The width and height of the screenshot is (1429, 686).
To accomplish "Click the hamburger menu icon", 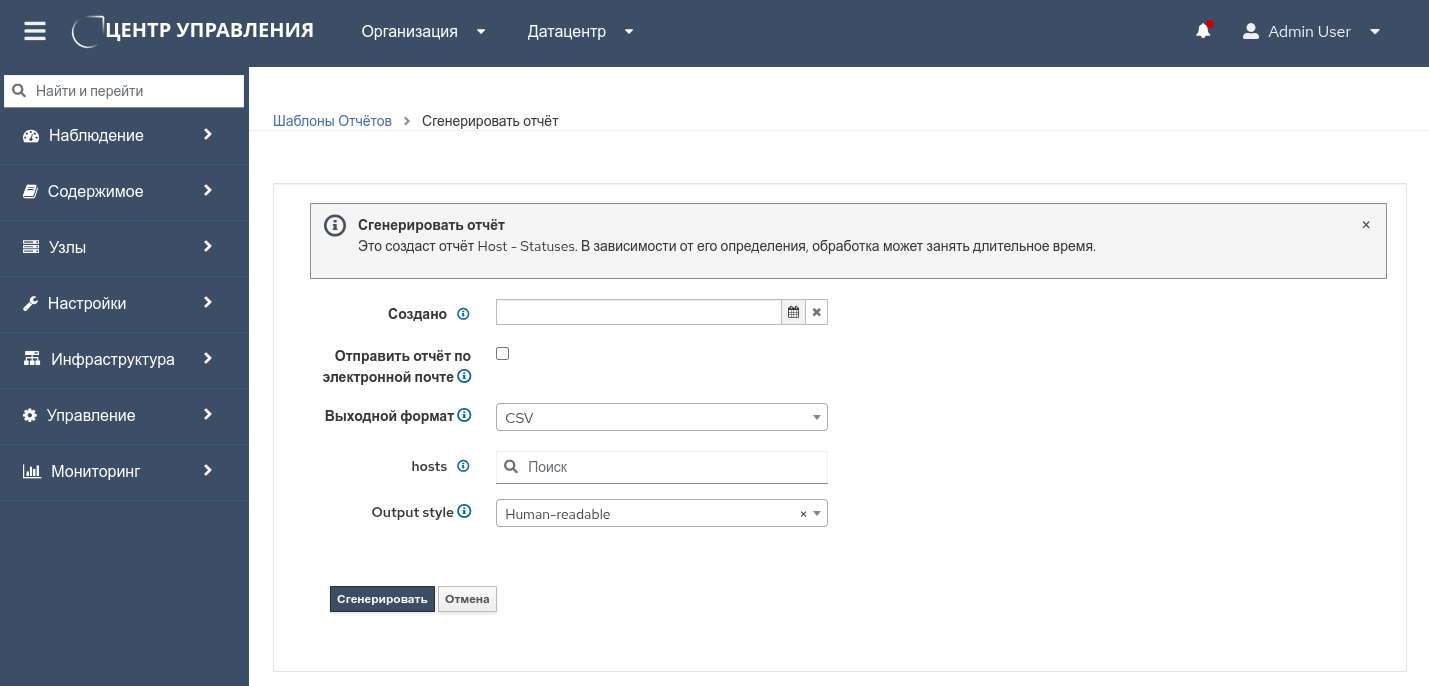I will point(35,31).
